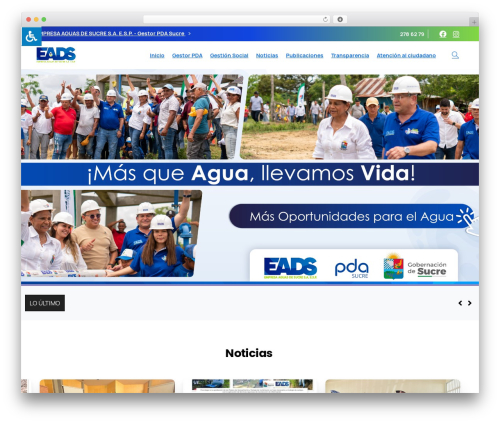Viewport: 500px width, 423px height.
Task: Click the EADS header logo
Action: [x=56, y=55]
